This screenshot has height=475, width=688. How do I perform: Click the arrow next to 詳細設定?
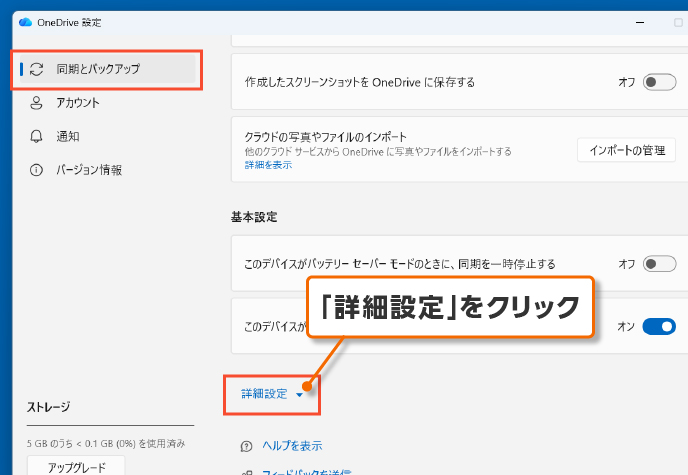click(x=299, y=395)
